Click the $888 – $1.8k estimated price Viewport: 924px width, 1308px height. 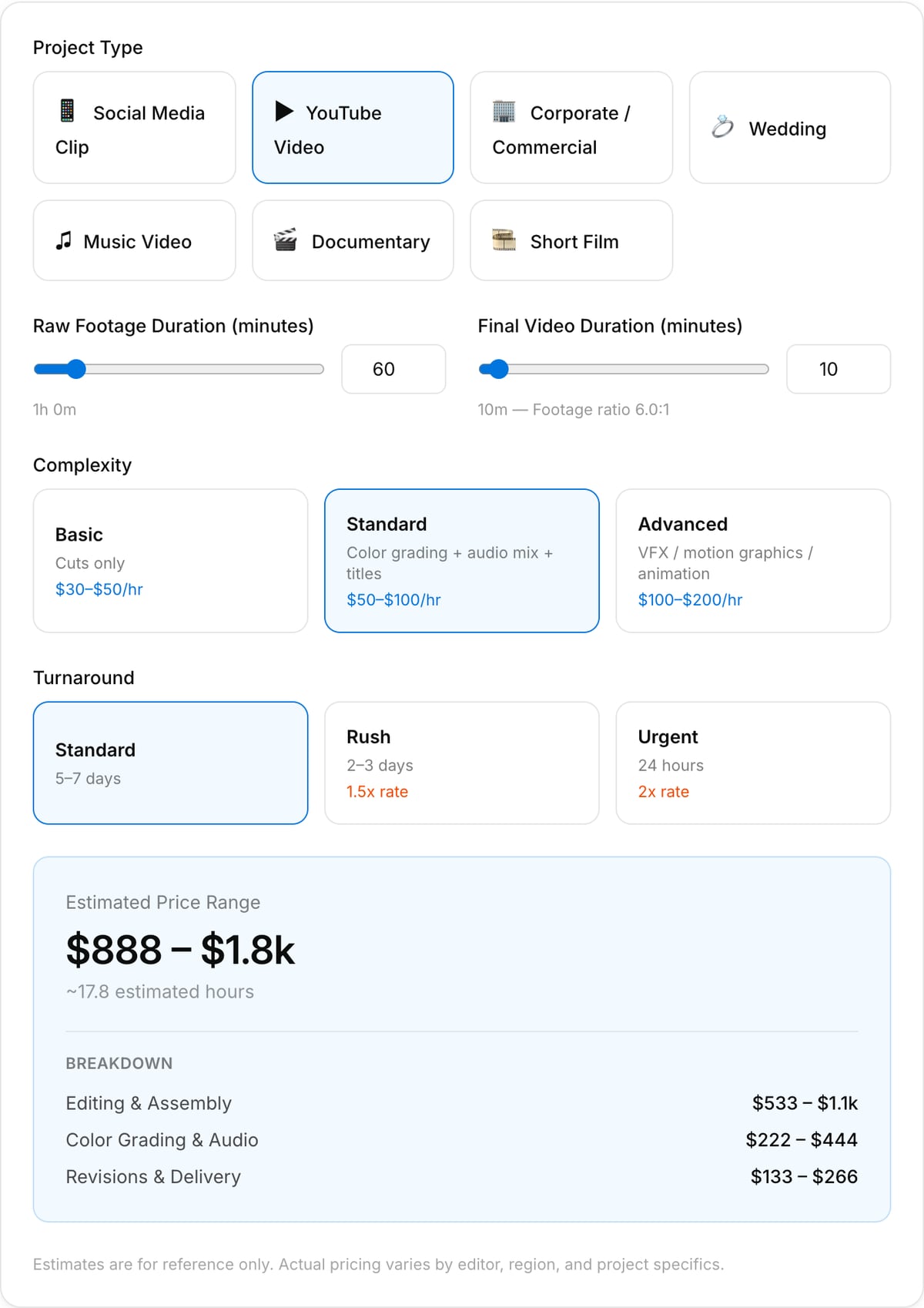[x=180, y=950]
